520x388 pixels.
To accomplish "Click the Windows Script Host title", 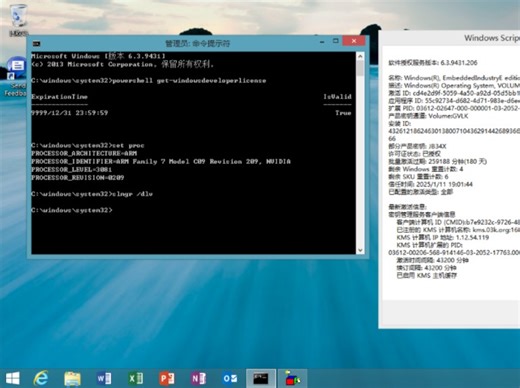I will (492, 38).
